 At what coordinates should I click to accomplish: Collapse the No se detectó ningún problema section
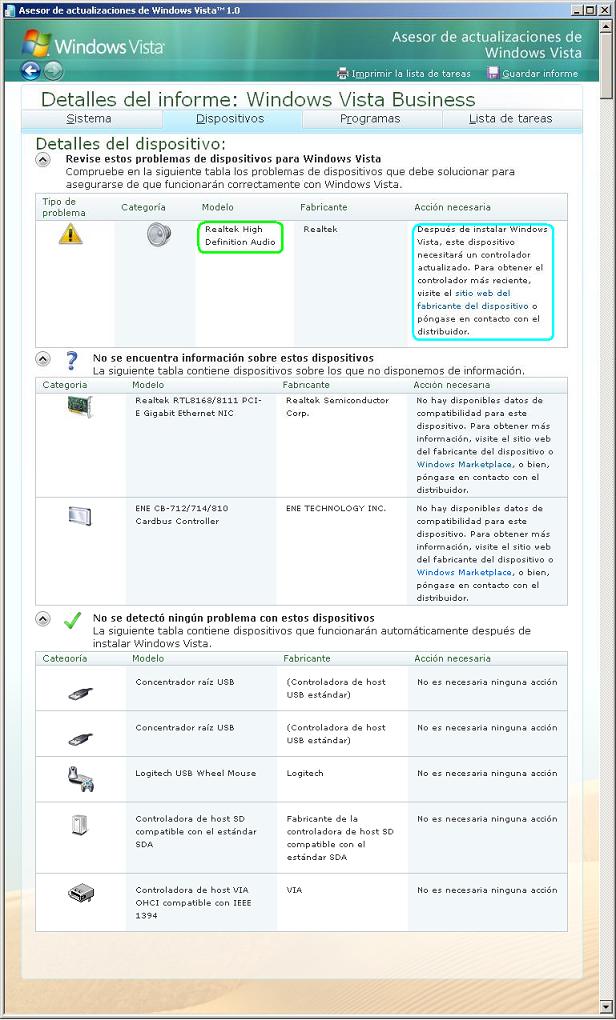point(42,619)
